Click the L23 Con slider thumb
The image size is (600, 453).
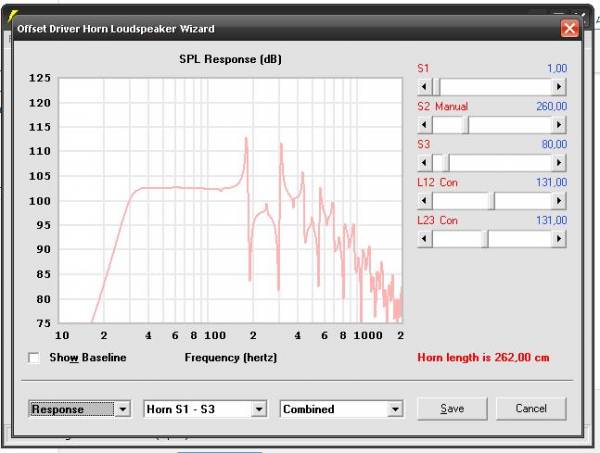click(x=485, y=238)
